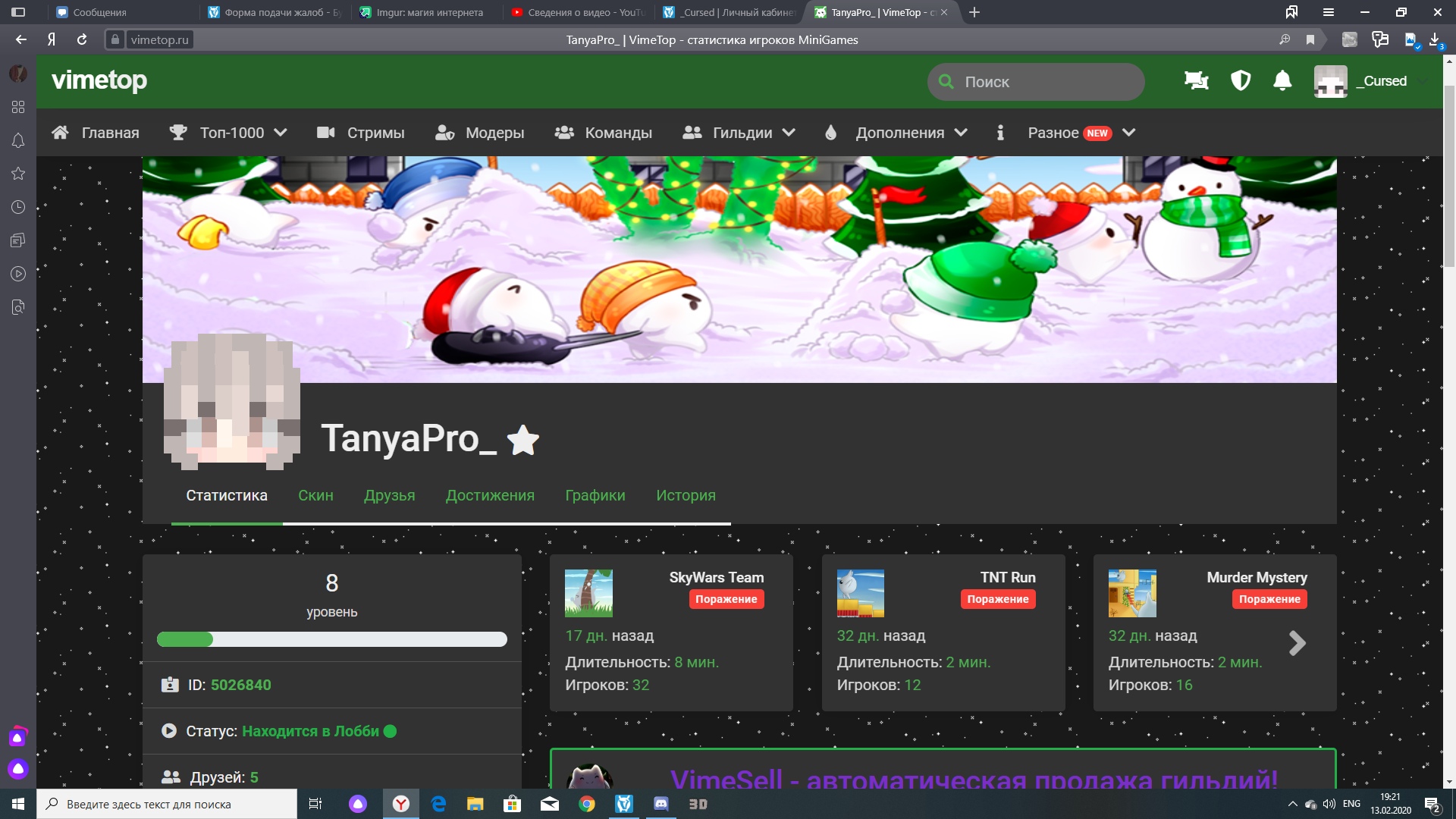Open Discord from taskbar
The image size is (1456, 819).
pyautogui.click(x=661, y=804)
